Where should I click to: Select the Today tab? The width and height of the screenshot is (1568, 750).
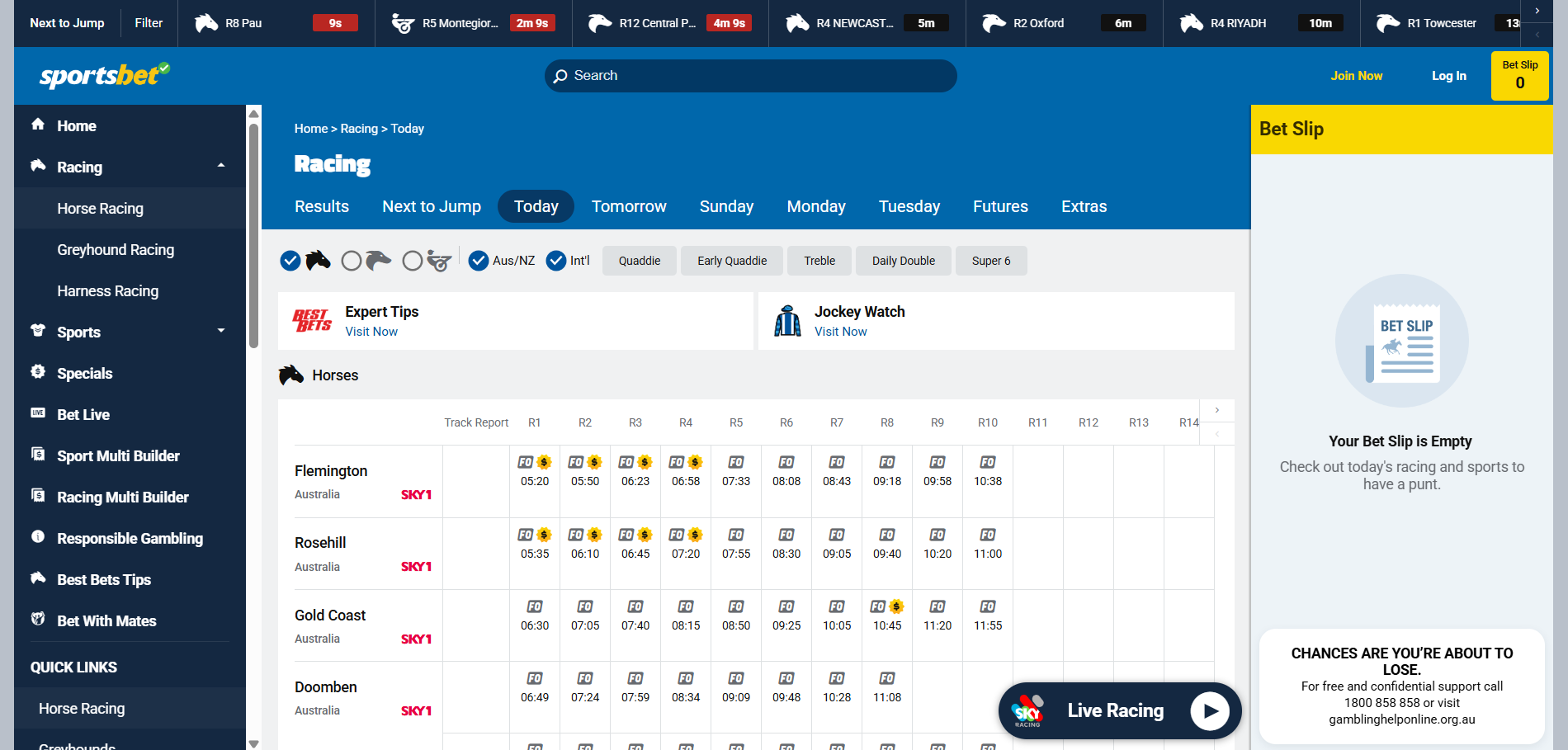click(x=536, y=206)
